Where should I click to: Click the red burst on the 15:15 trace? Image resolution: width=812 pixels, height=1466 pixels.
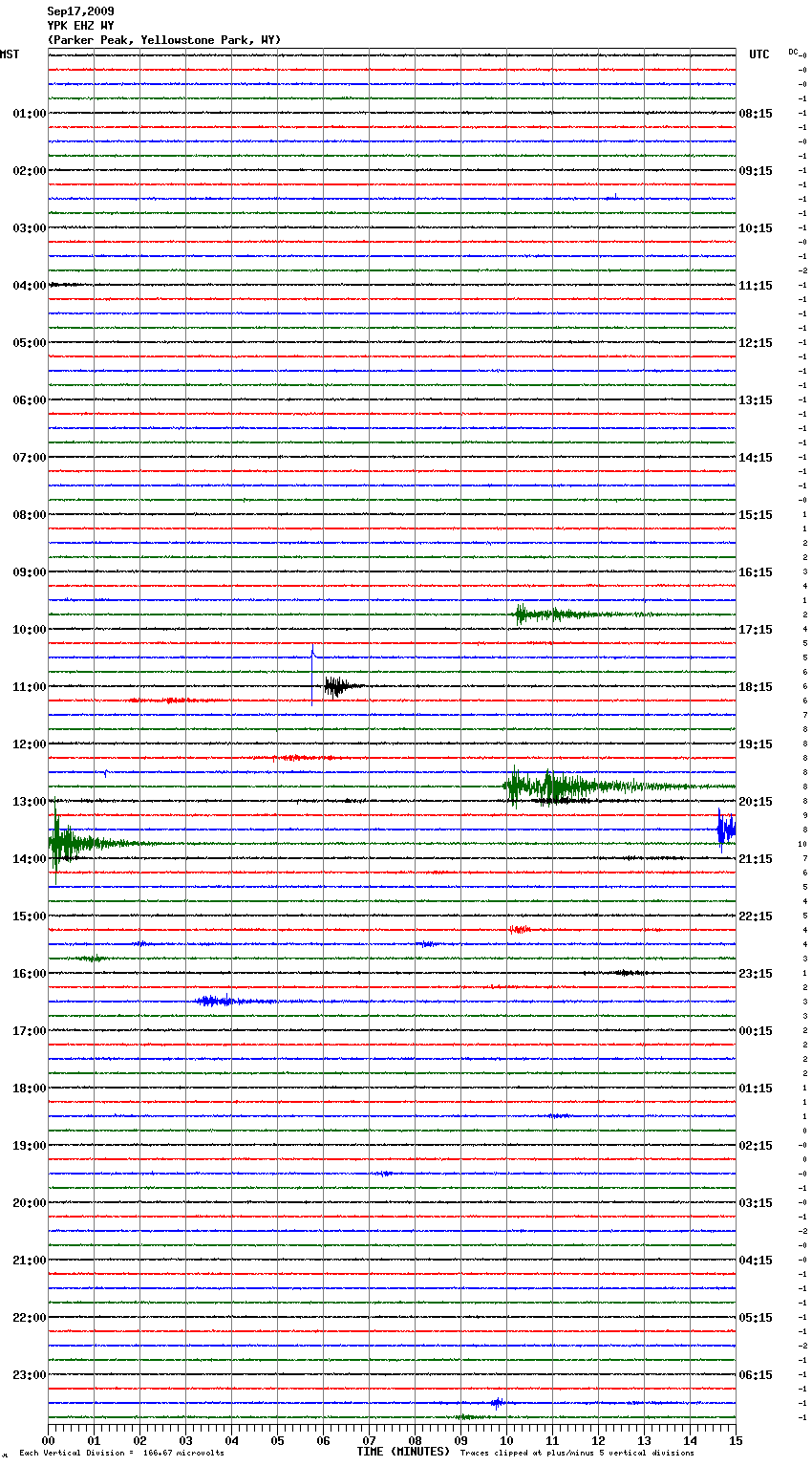519,930
